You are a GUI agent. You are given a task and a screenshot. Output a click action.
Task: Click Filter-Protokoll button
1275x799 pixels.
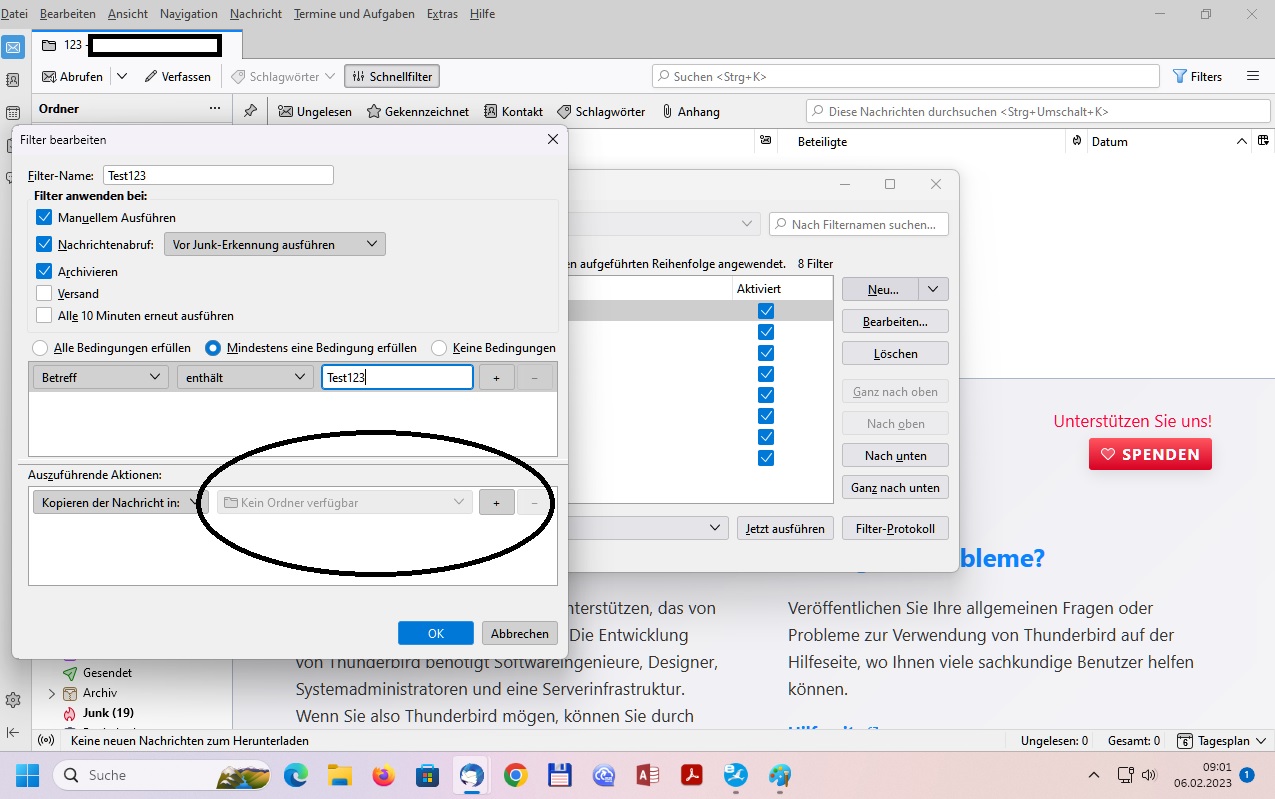click(895, 528)
